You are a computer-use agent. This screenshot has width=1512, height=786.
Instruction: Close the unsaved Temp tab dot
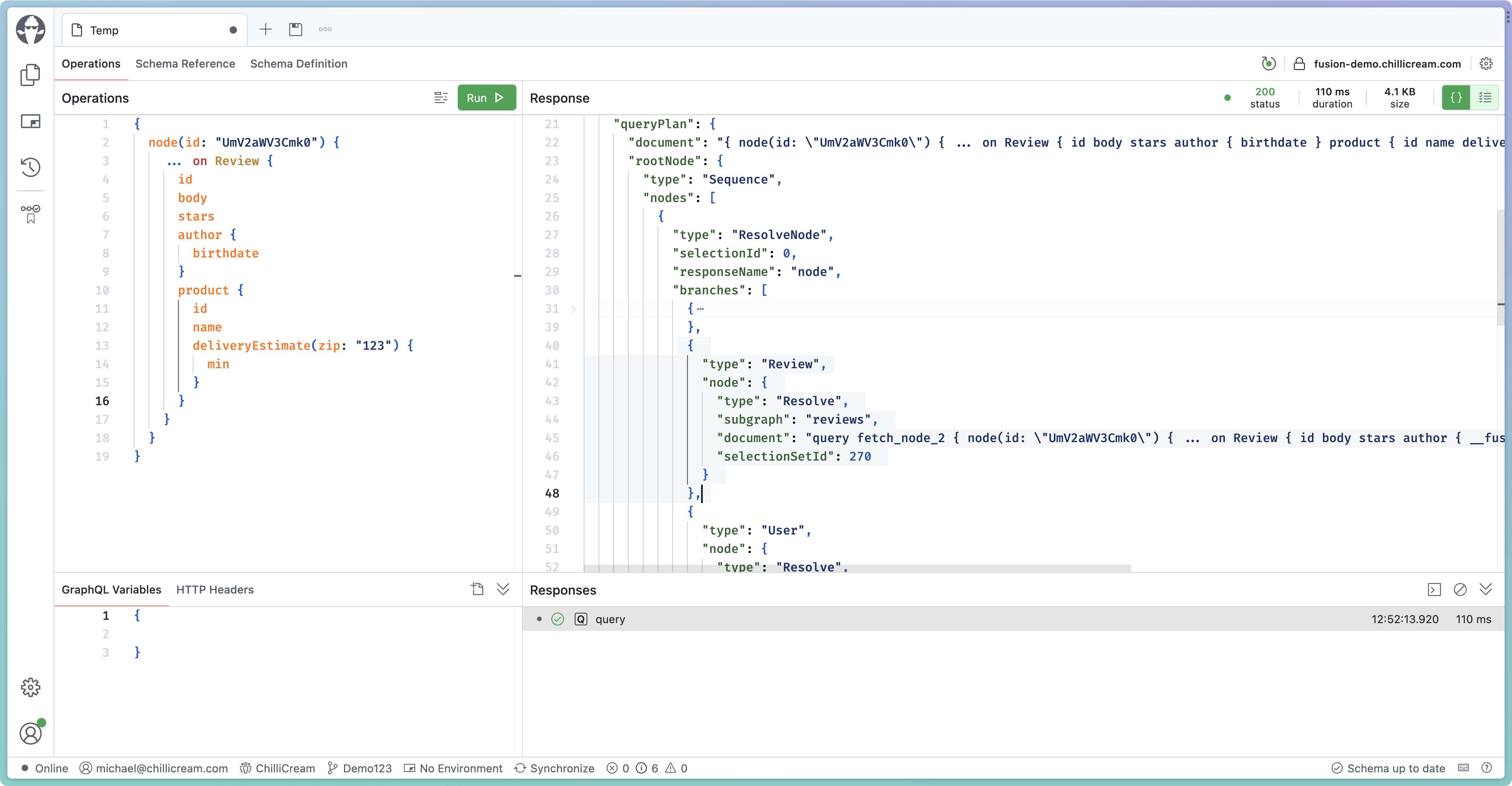click(233, 30)
